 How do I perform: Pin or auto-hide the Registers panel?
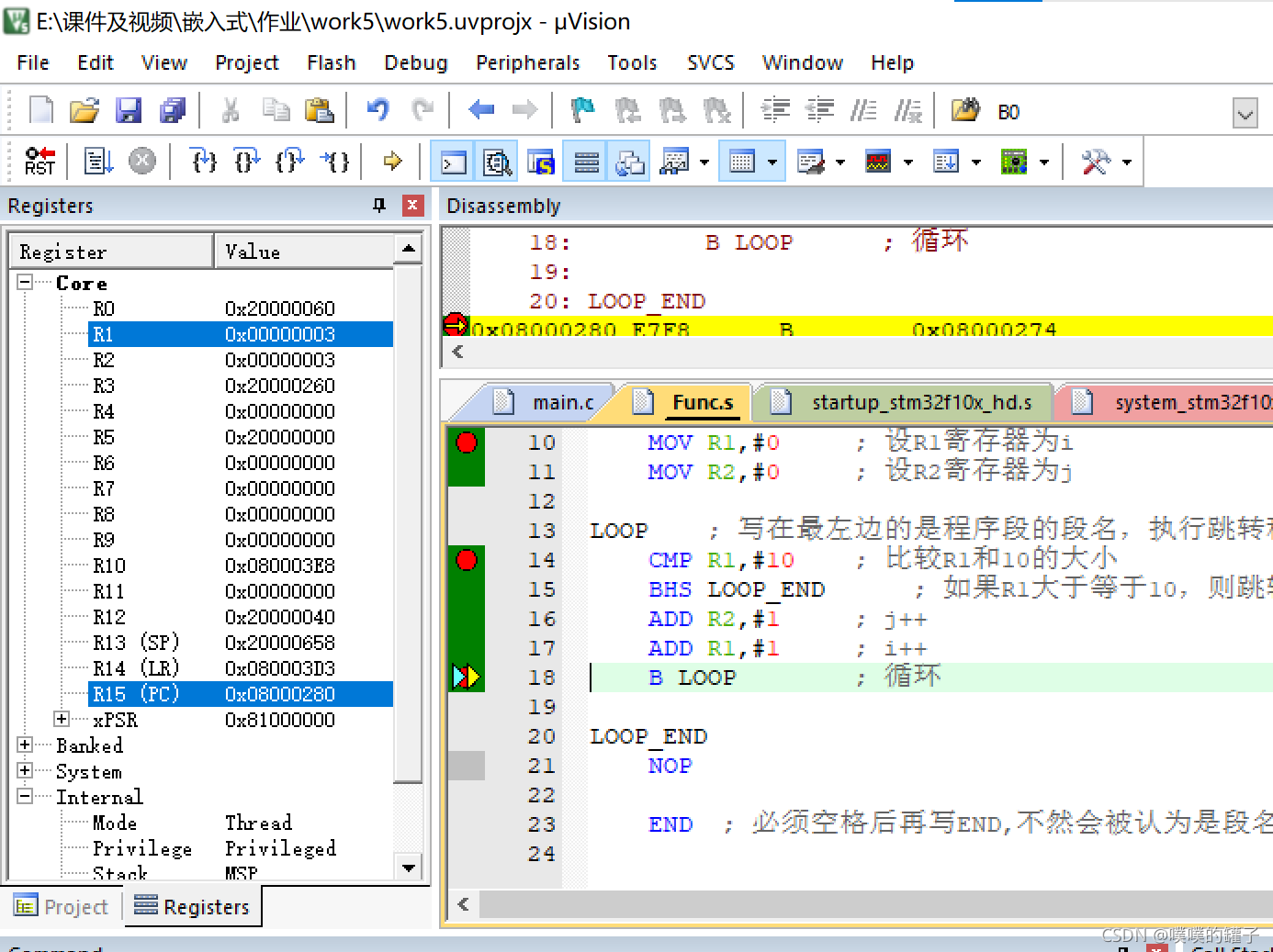tap(379, 206)
